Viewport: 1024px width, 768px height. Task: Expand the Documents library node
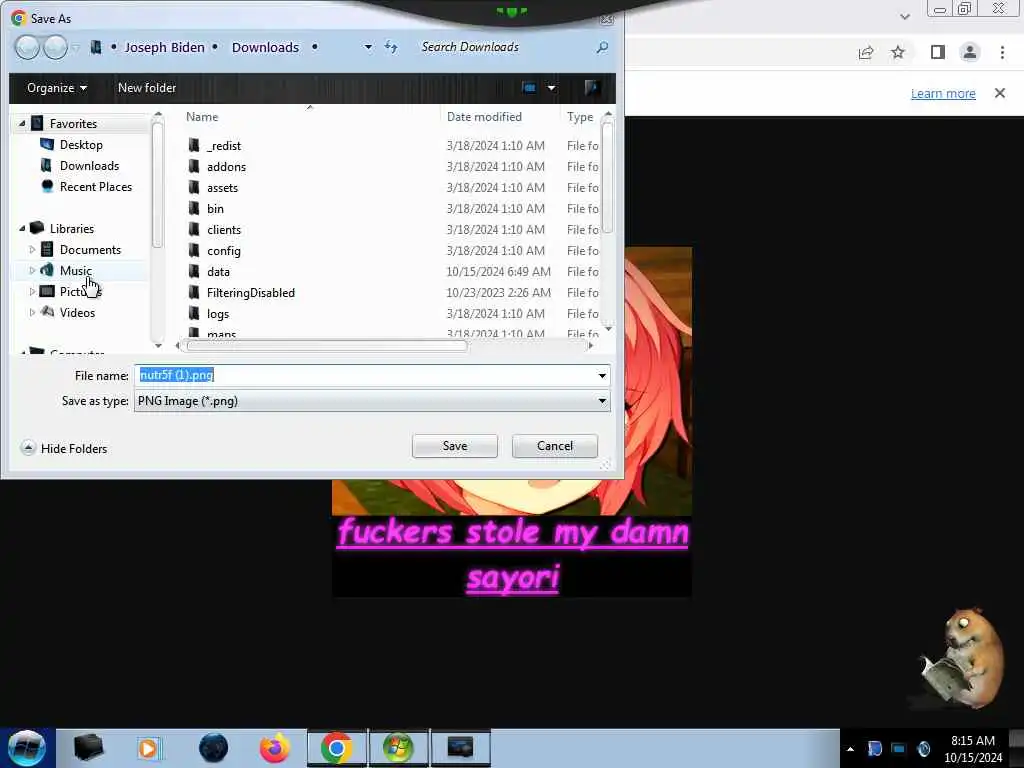[32, 249]
